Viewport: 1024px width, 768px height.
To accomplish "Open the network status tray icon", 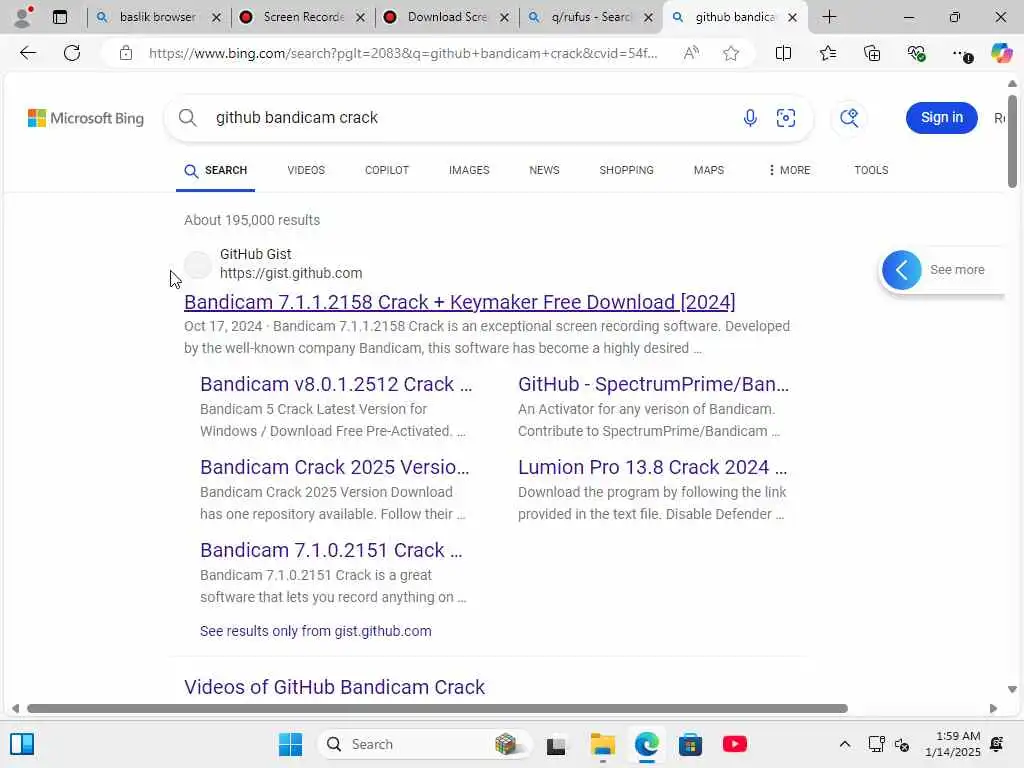I will tap(876, 744).
